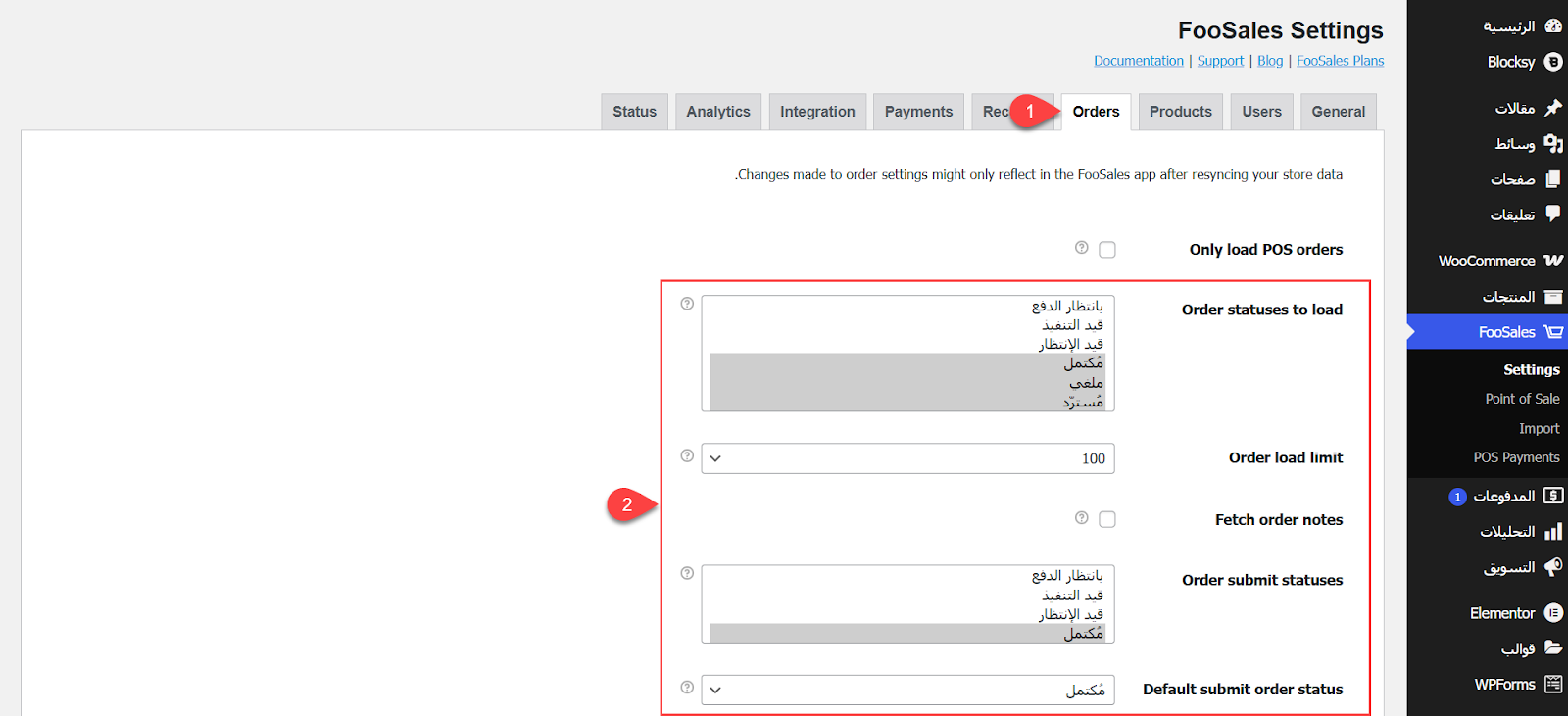Open the Order load limit dropdown
Image resolution: width=1568 pixels, height=716 pixels.
pos(907,458)
